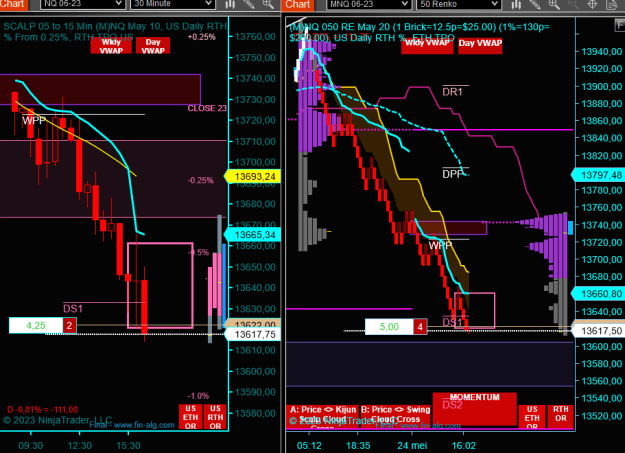Viewport: 625px width, 453px height.
Task: Click the DPP pivot label
Action: pos(453,174)
